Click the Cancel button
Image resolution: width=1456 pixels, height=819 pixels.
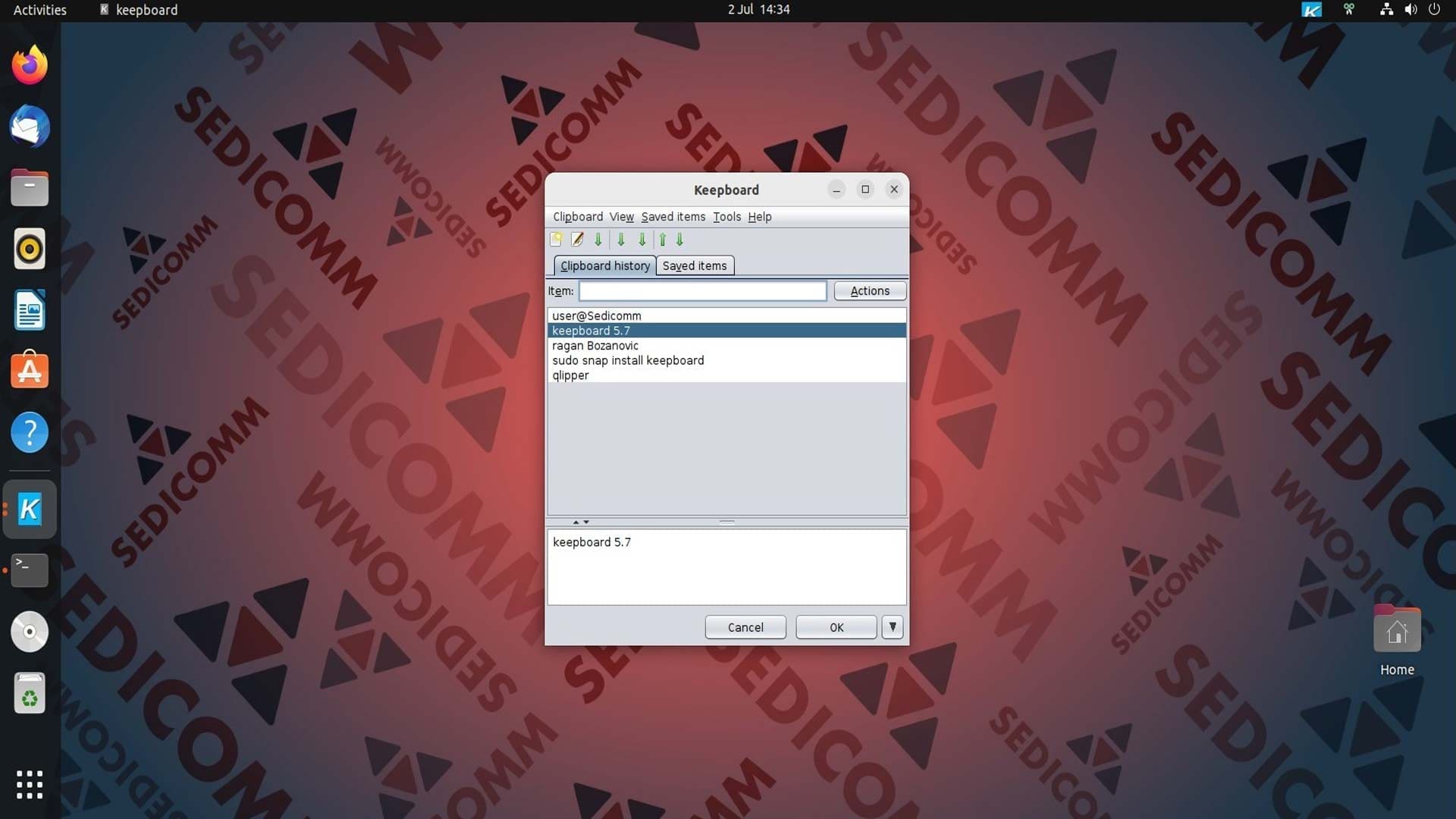(745, 627)
